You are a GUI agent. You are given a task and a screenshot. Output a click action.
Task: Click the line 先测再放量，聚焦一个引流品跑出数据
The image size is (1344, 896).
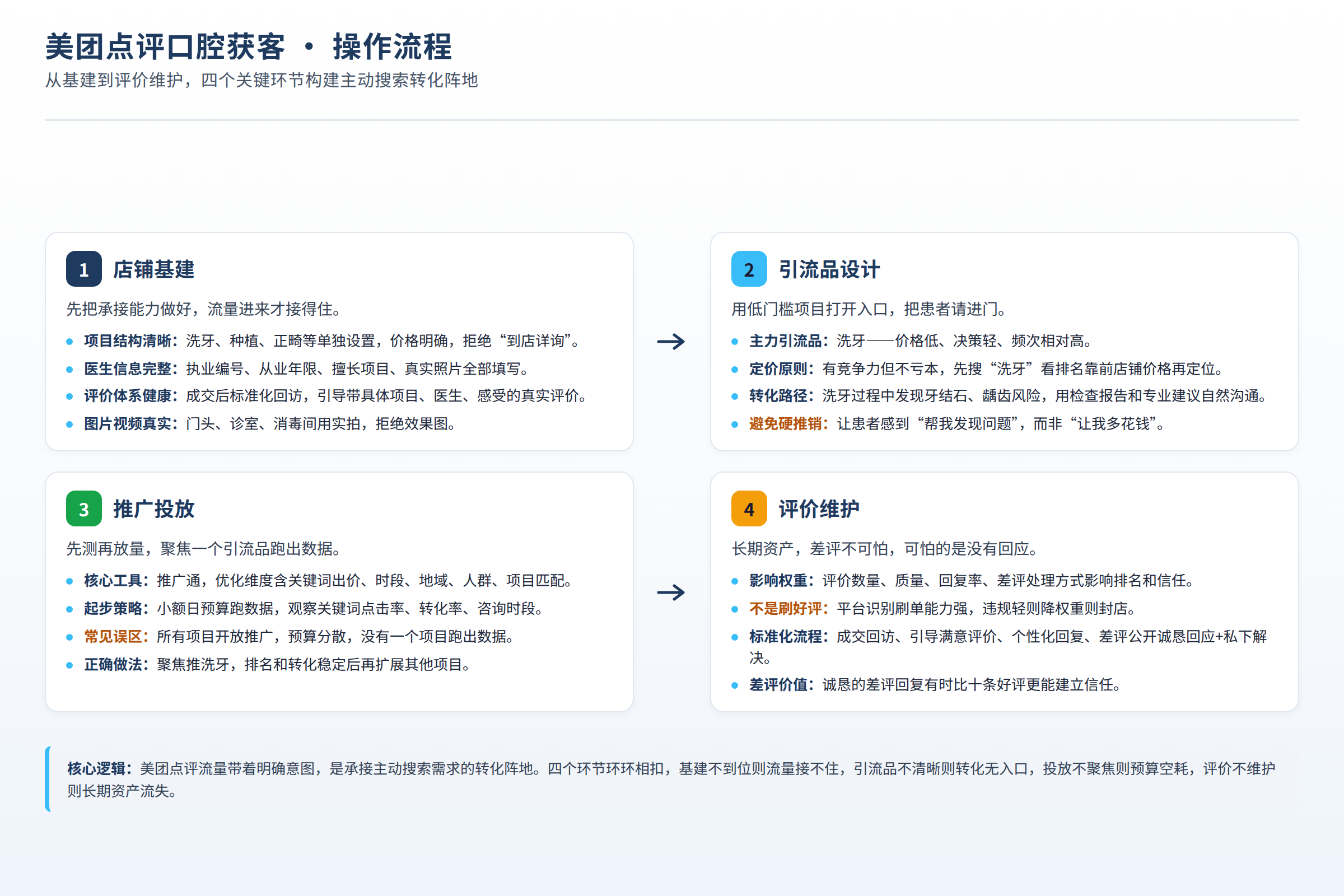(203, 549)
